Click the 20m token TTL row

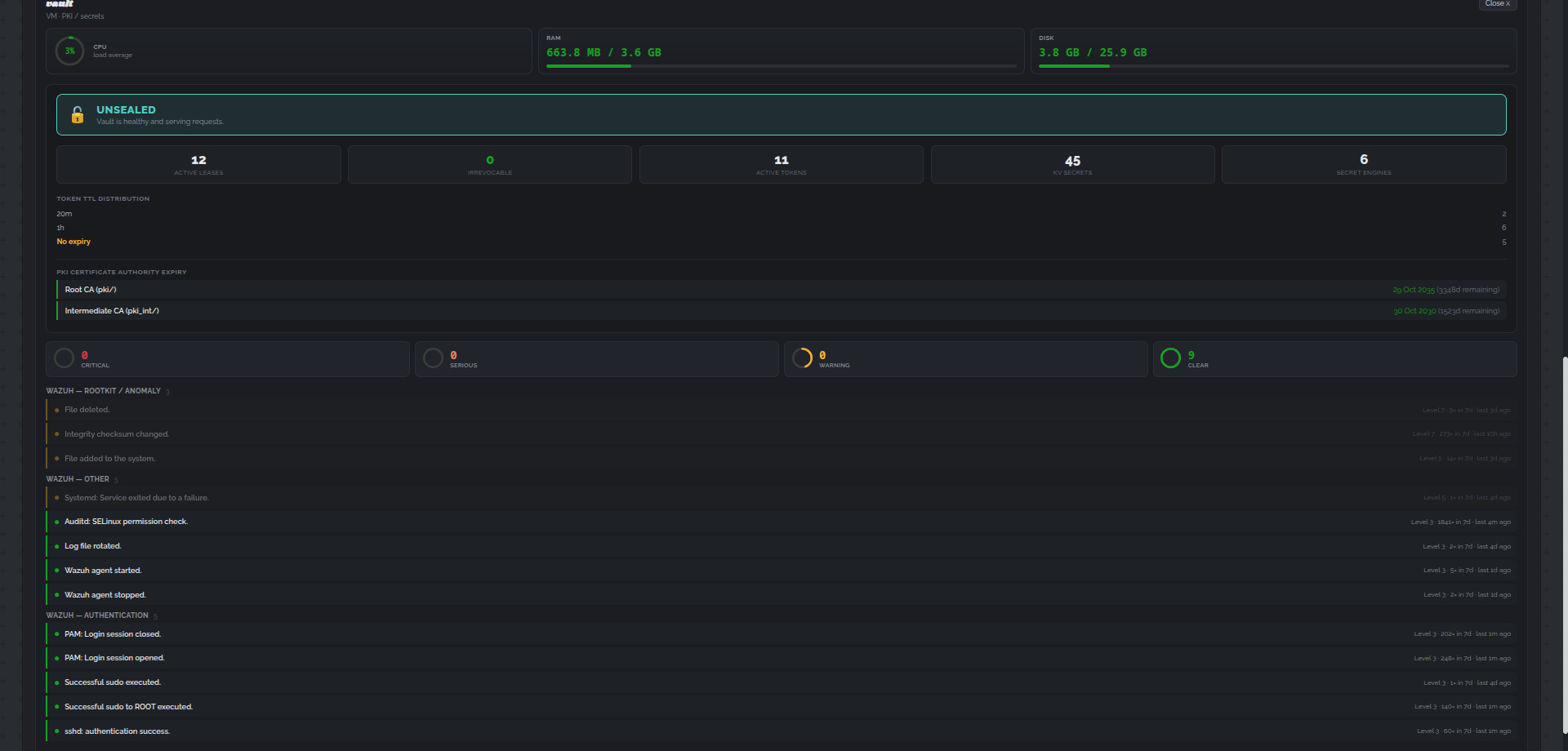click(782, 214)
